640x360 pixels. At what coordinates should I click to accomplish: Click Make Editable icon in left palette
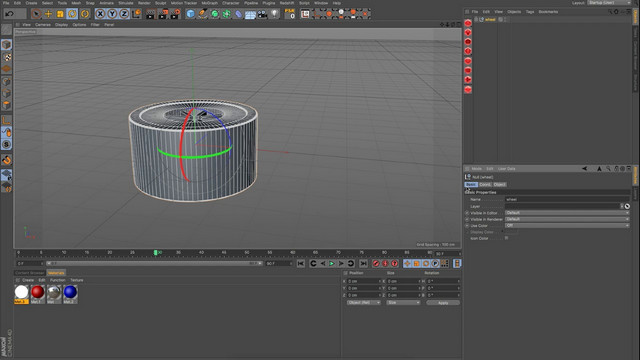pos(7,29)
